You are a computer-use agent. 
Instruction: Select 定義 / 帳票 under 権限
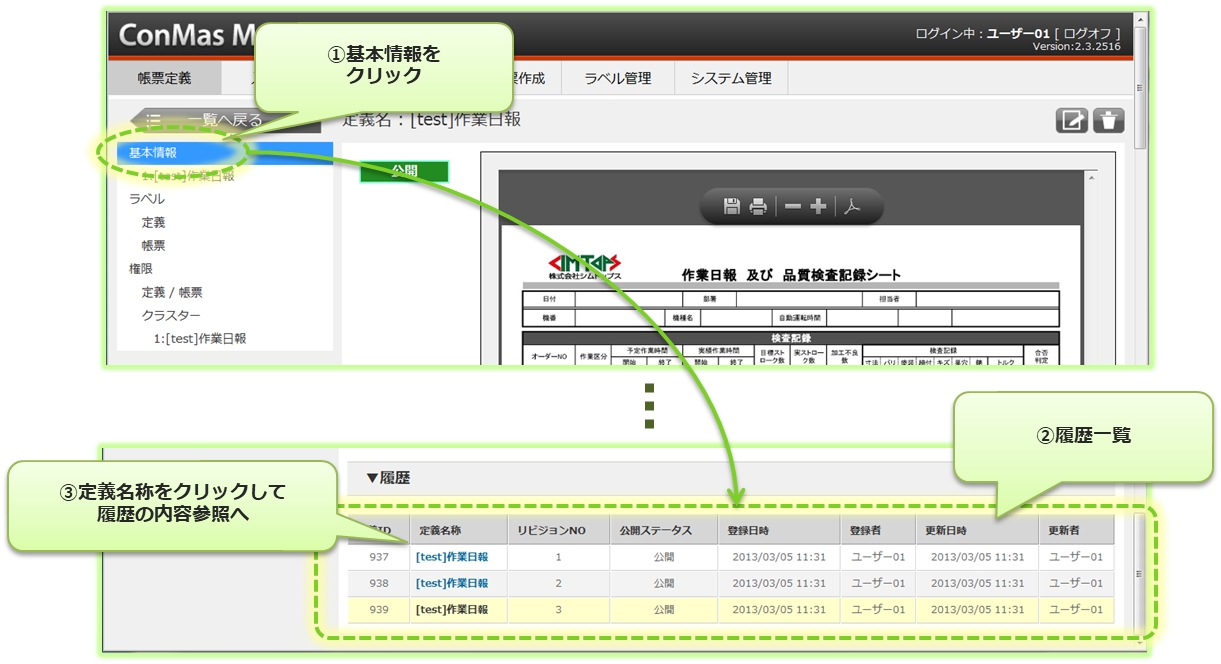click(x=172, y=292)
